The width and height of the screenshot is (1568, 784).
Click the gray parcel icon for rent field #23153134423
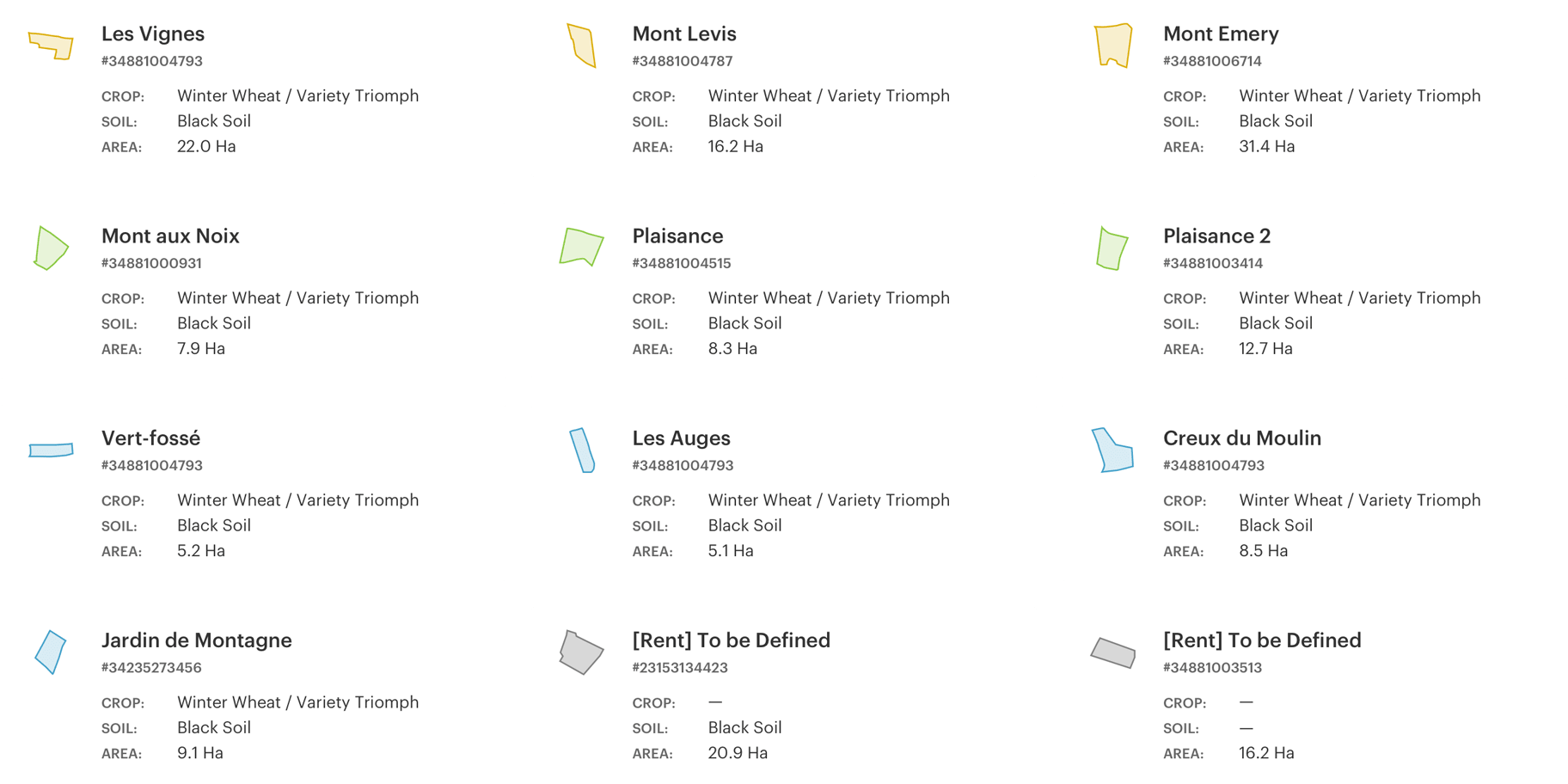coord(581,652)
